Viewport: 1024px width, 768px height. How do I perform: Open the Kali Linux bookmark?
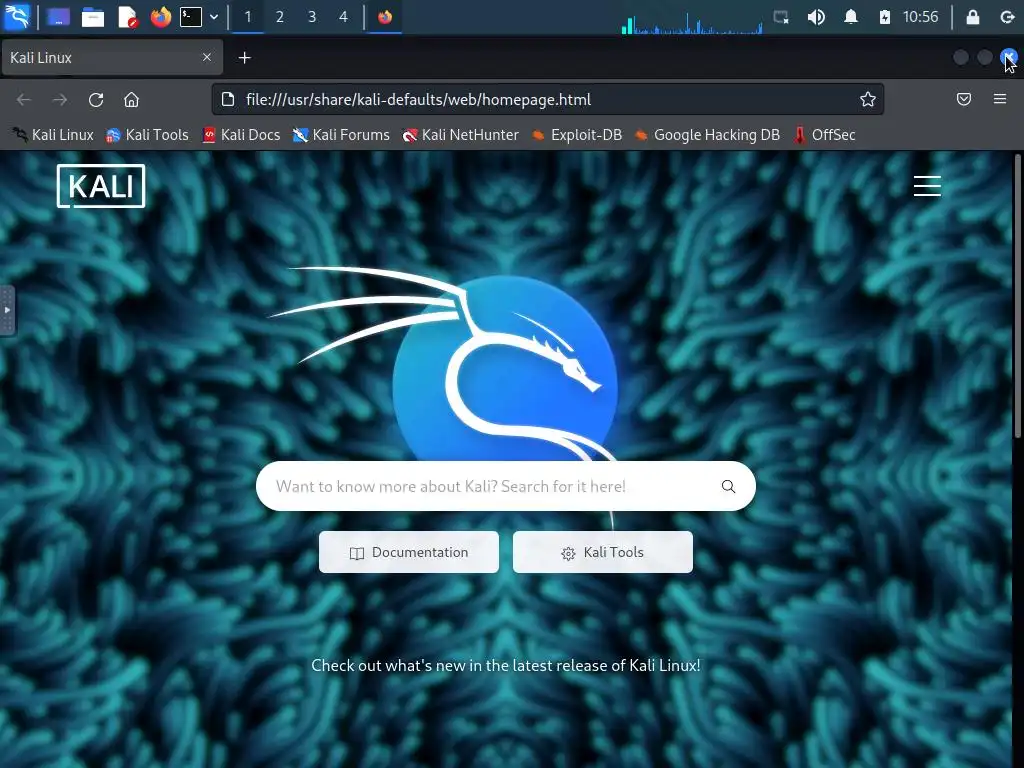tap(53, 135)
